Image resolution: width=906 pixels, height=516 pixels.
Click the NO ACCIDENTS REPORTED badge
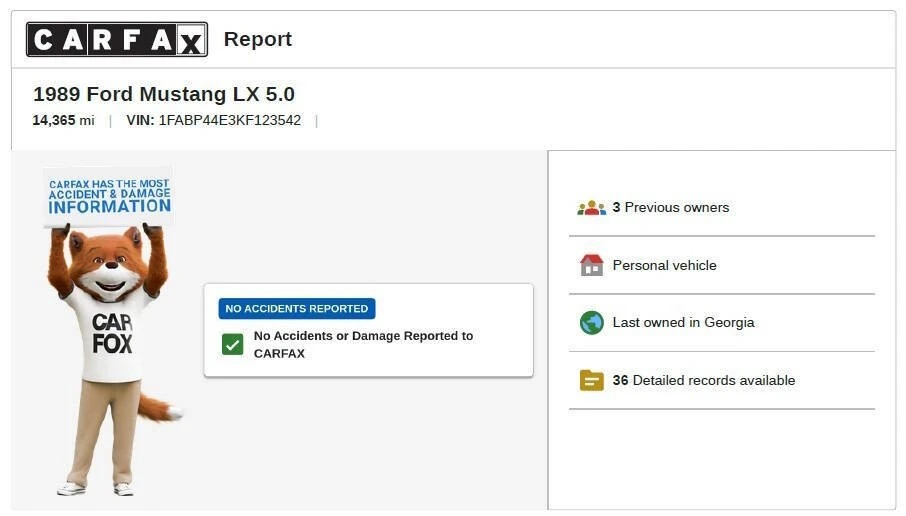click(x=296, y=309)
